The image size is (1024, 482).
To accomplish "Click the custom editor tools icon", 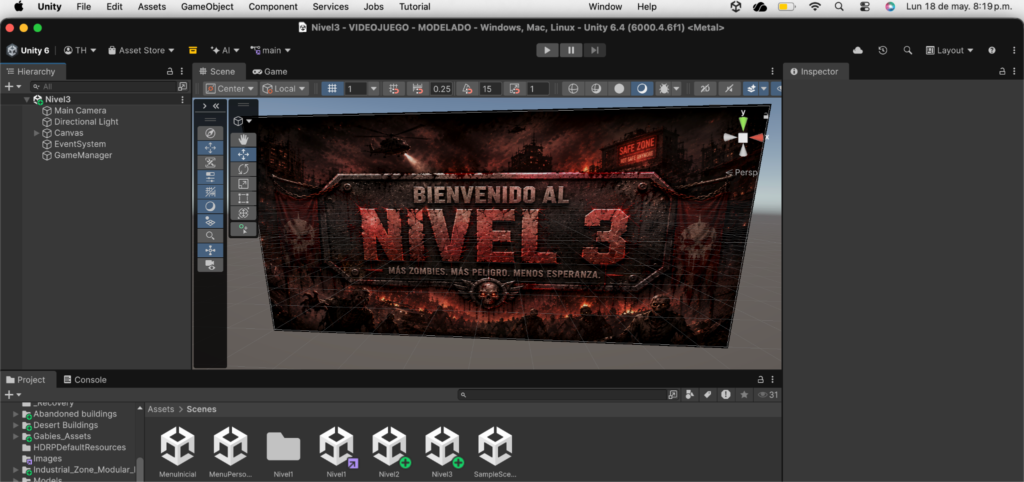I will tap(244, 229).
